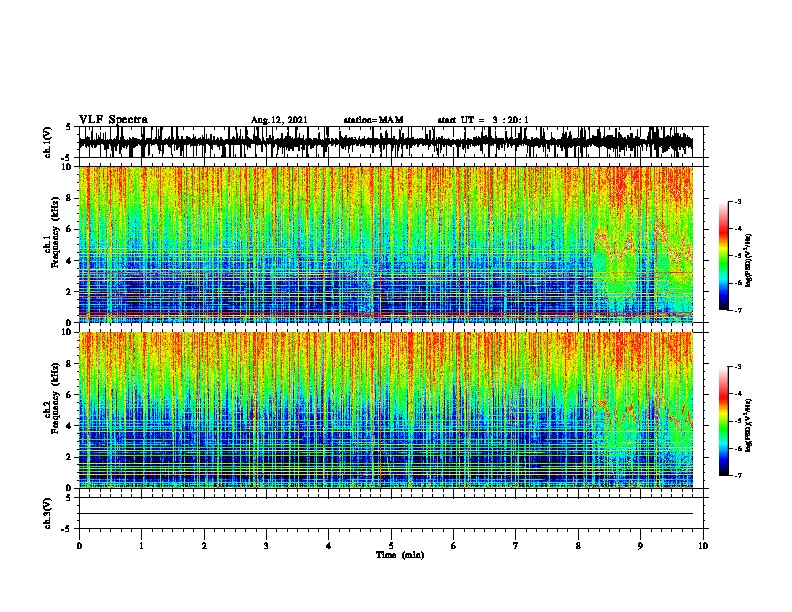792x612 pixels.
Task: Click the "ch.3(V)" axis label
Action: (x=48, y=513)
